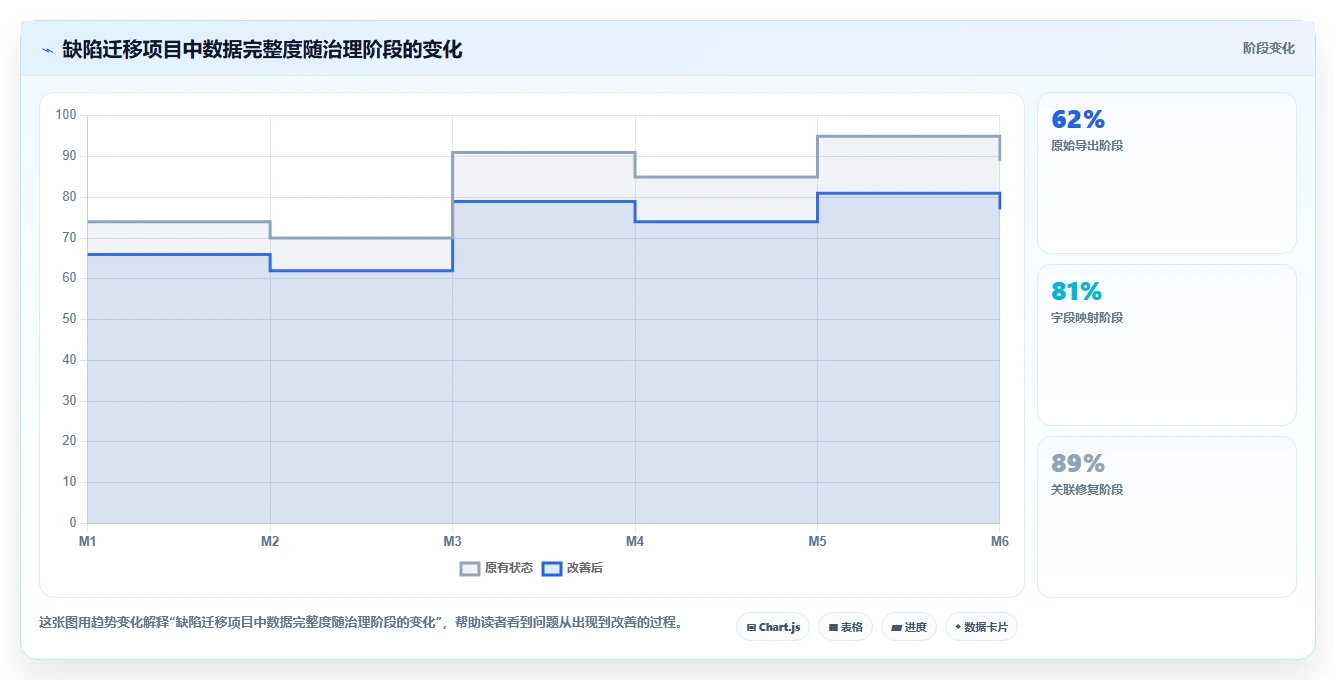Click the gray 原有状态 legend swatch
Viewport: 1336px width, 680px height.
[470, 568]
